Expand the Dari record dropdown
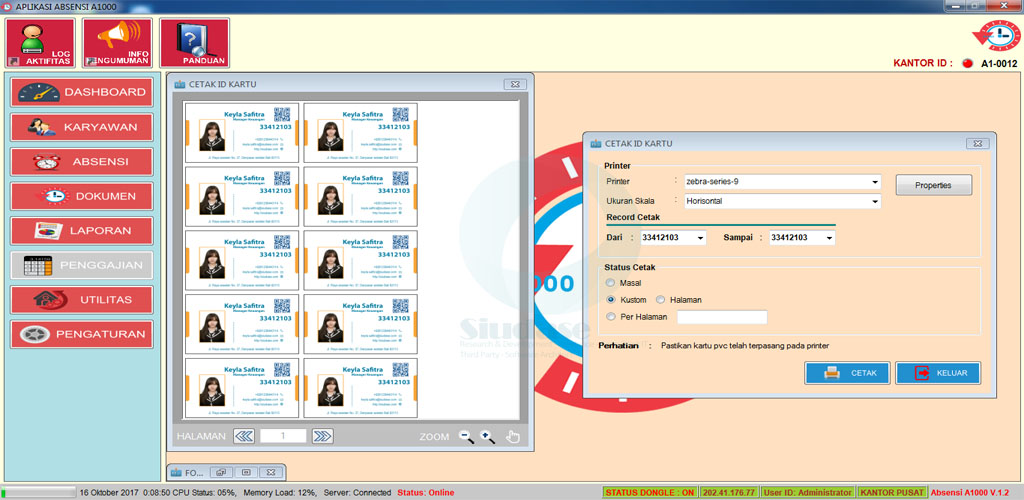This screenshot has width=1024, height=500. click(x=700, y=238)
